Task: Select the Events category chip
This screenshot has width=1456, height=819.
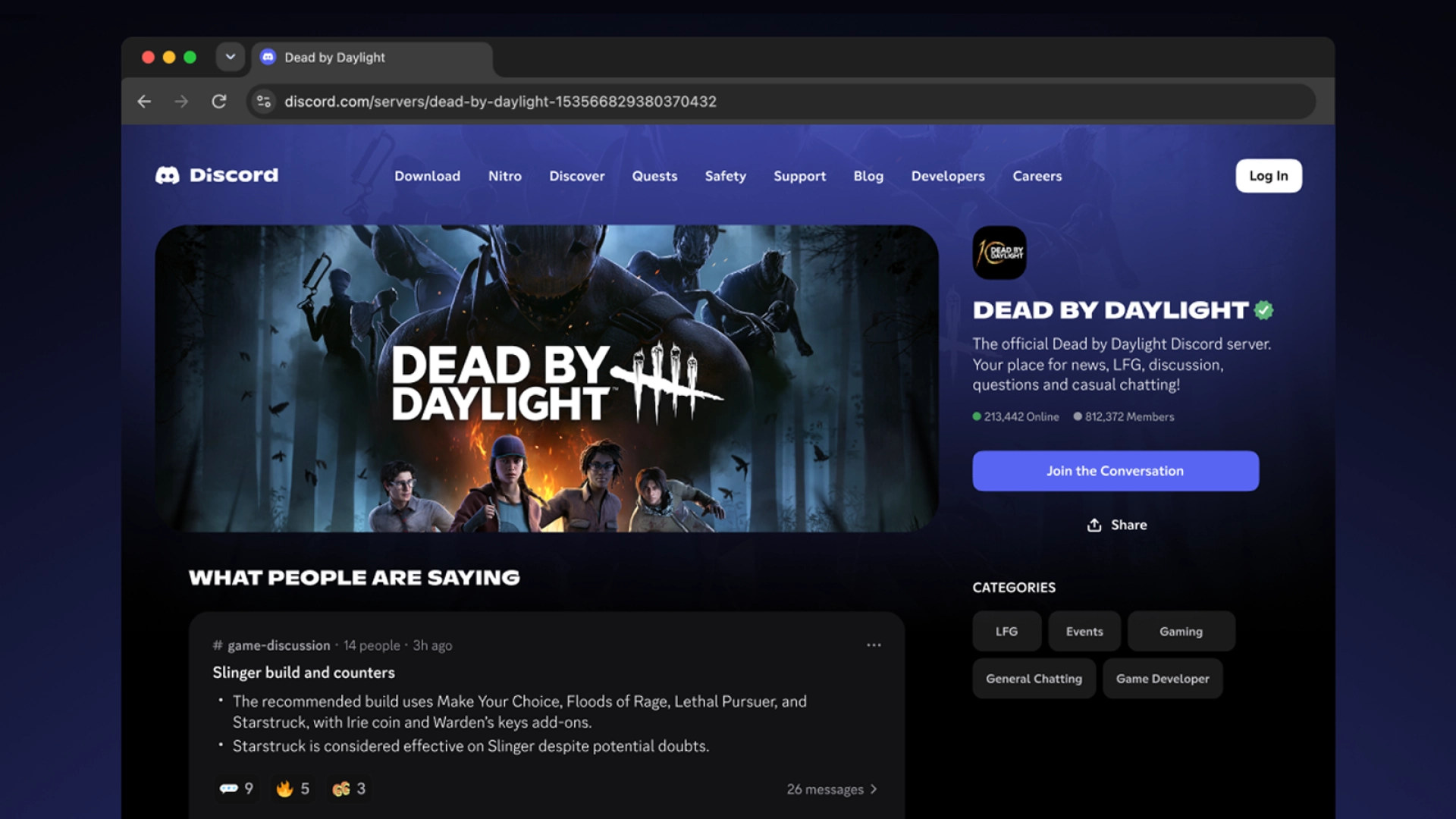Action: (x=1084, y=632)
